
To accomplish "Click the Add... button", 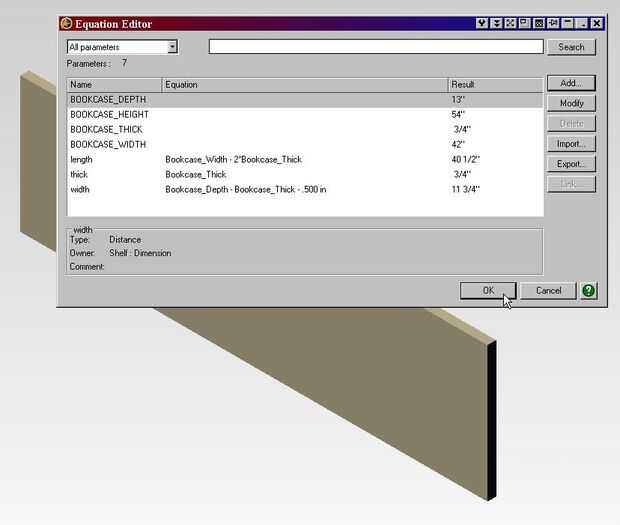I will [x=571, y=83].
